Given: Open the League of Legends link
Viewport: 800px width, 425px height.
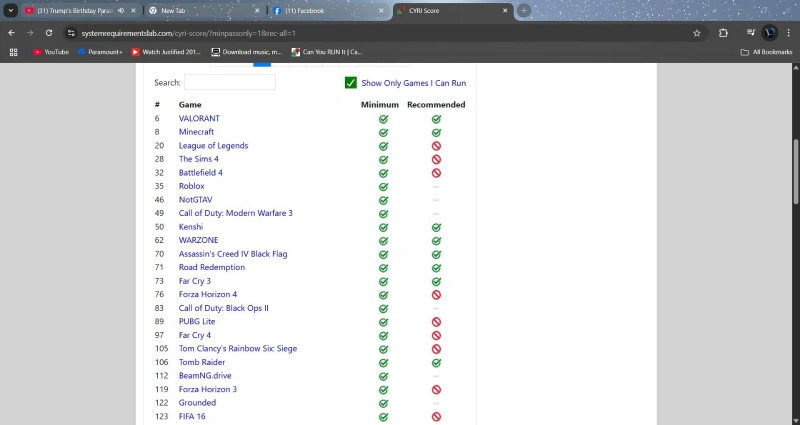Looking at the screenshot, I should 213,145.
